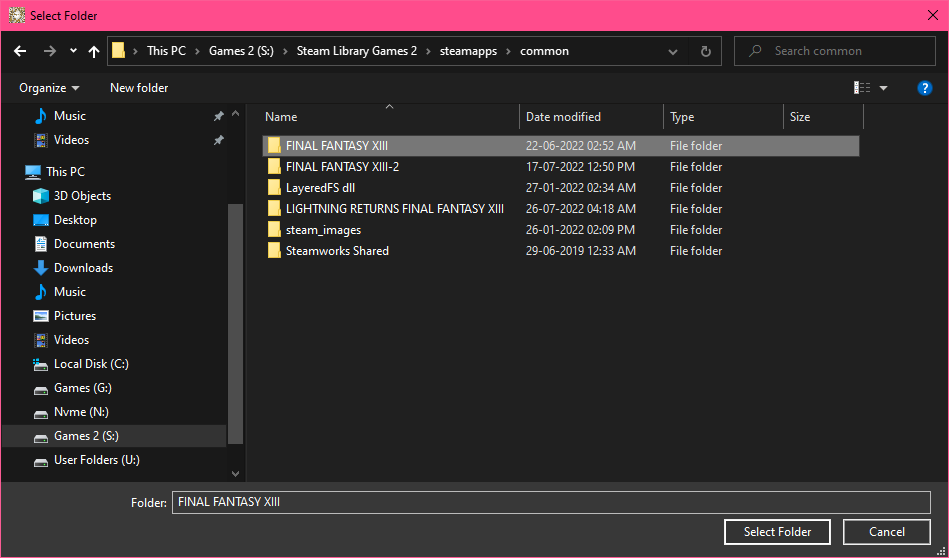Select the FINAL FANTASY XIII folder
The height and width of the screenshot is (558, 949).
click(561, 146)
